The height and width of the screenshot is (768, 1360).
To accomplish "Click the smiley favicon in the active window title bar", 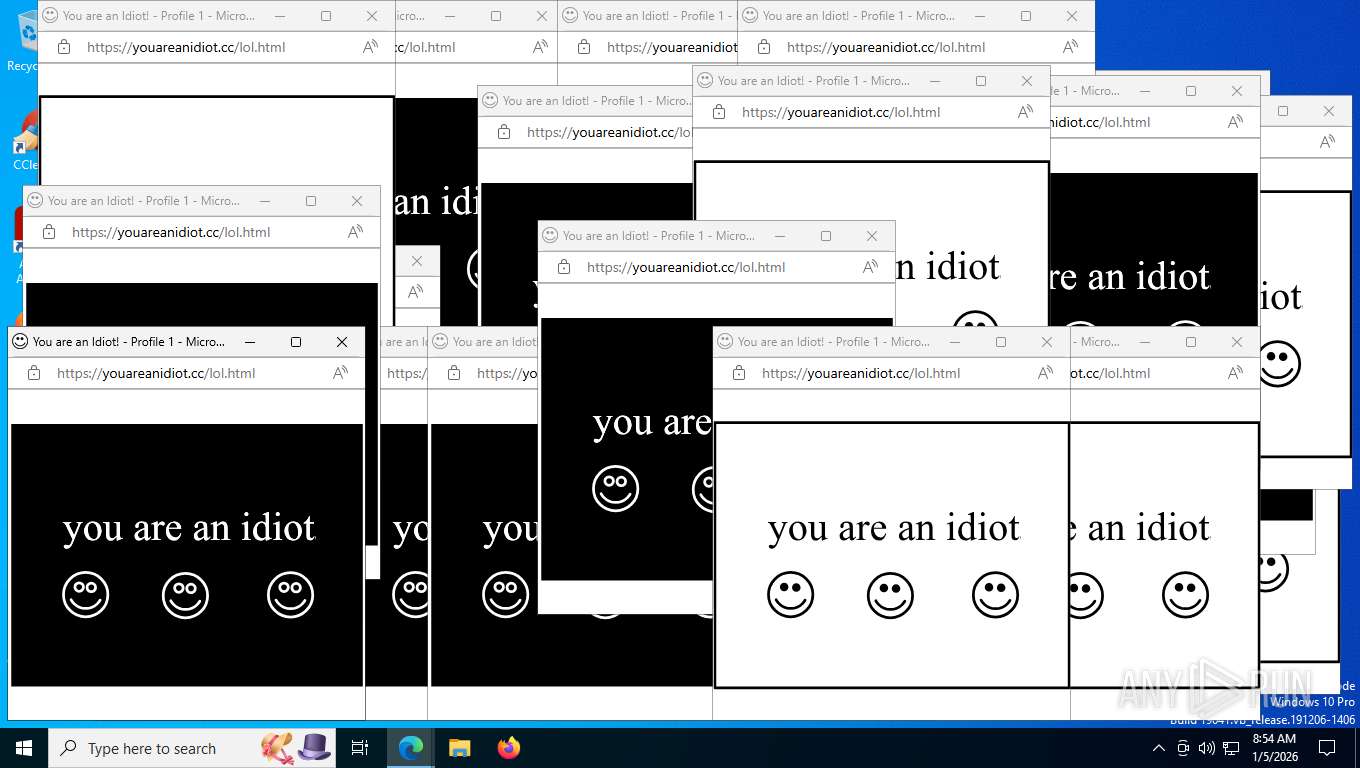I will click(x=19, y=341).
